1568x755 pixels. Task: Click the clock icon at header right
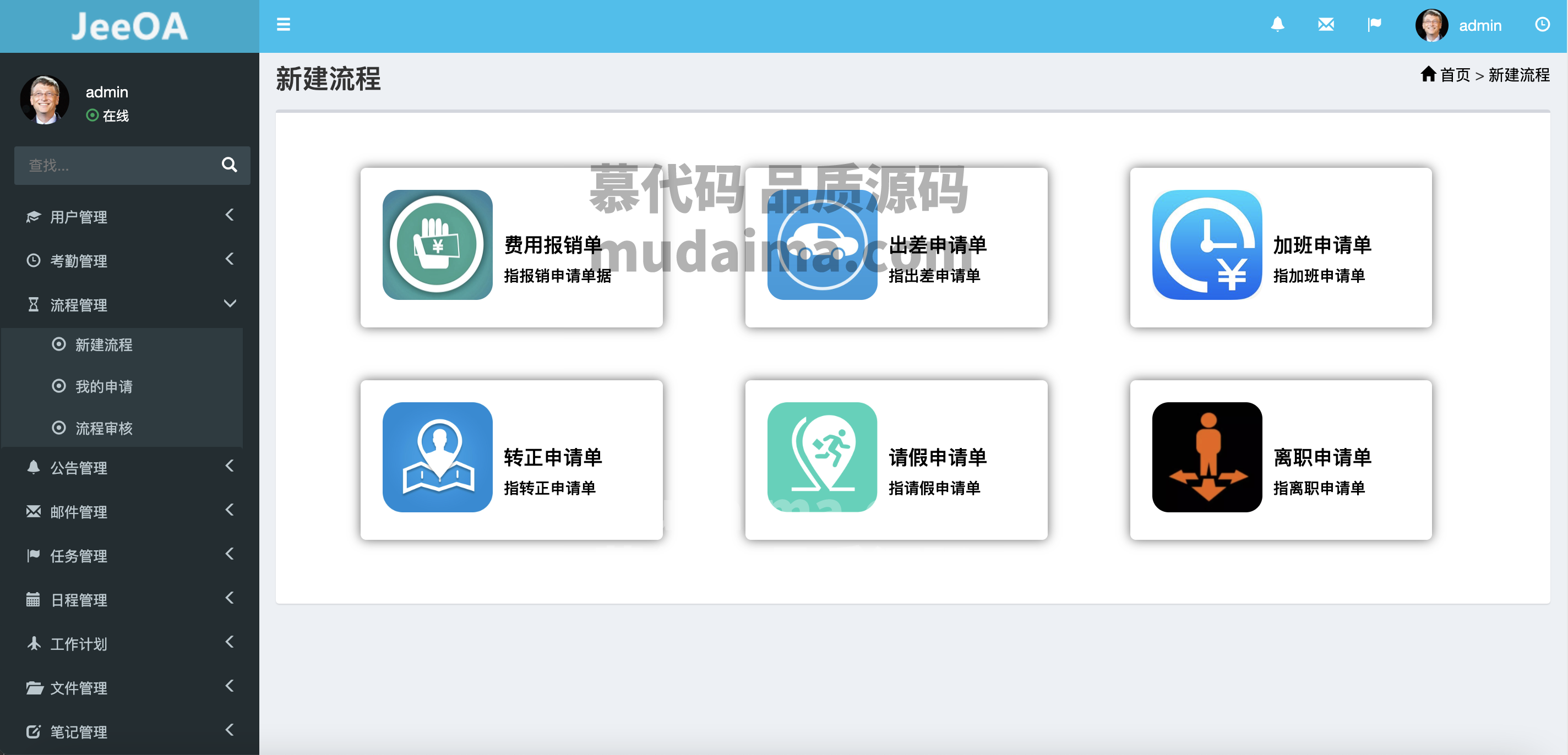tap(1542, 24)
